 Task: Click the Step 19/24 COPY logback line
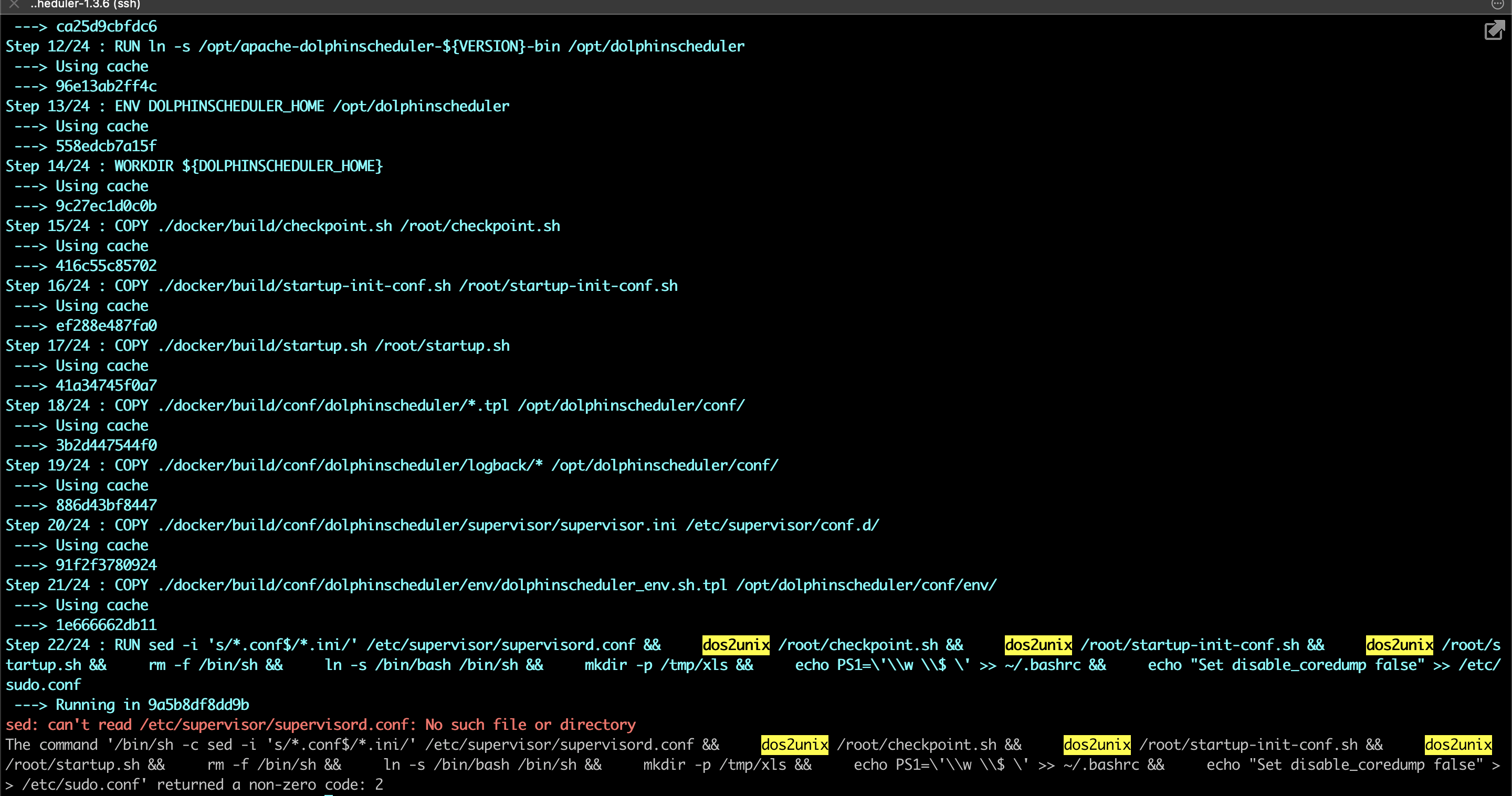(x=392, y=466)
